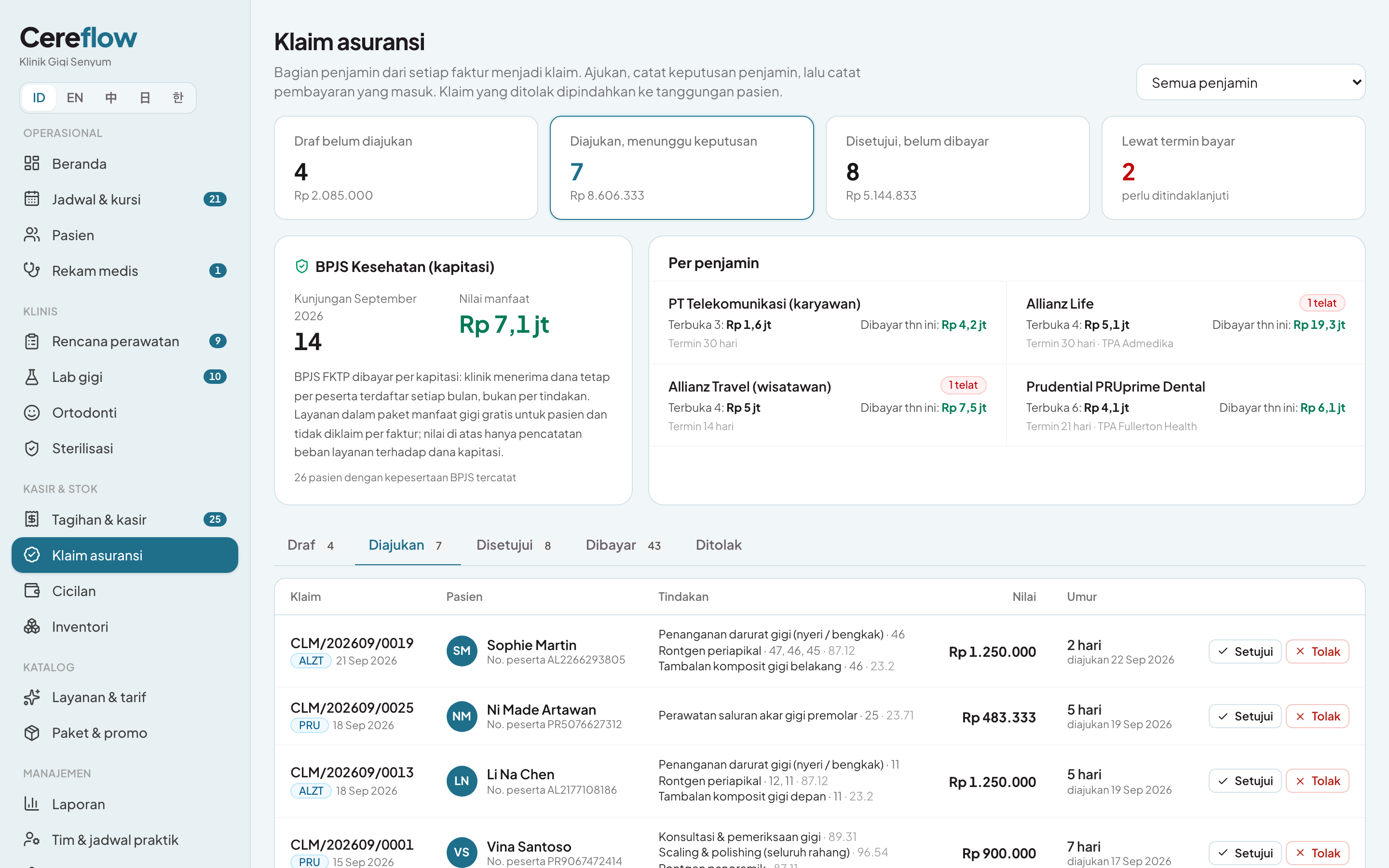The image size is (1389, 868).
Task: Switch to the Dibayar tab
Action: 623,545
